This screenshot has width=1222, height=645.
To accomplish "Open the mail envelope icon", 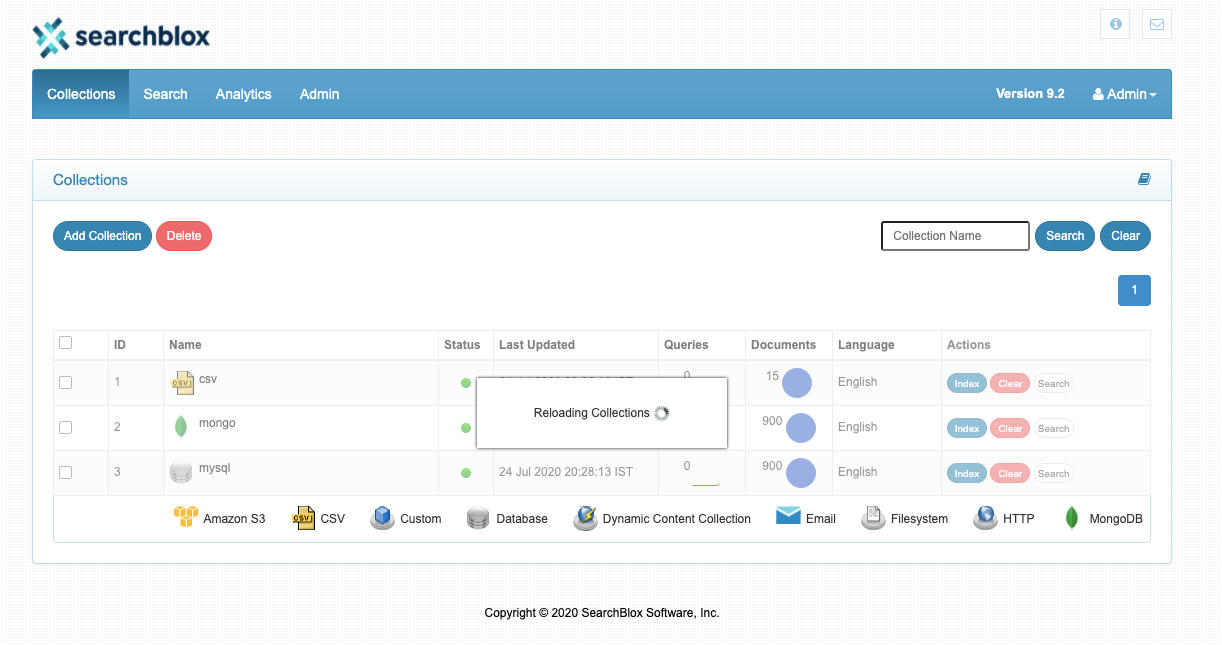I will point(1157,24).
